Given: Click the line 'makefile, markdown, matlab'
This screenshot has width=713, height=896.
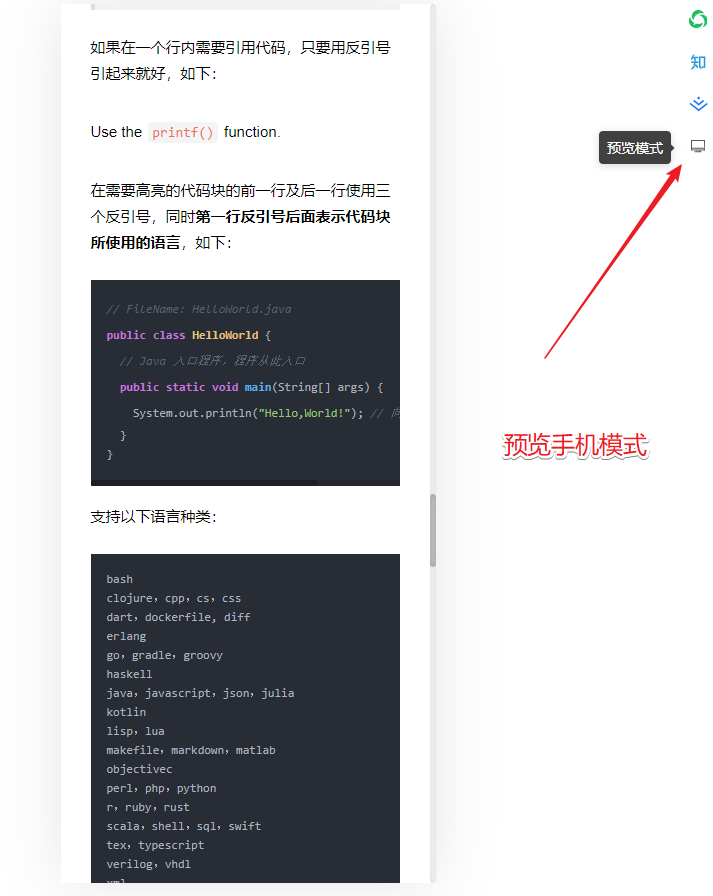Looking at the screenshot, I should click(191, 750).
